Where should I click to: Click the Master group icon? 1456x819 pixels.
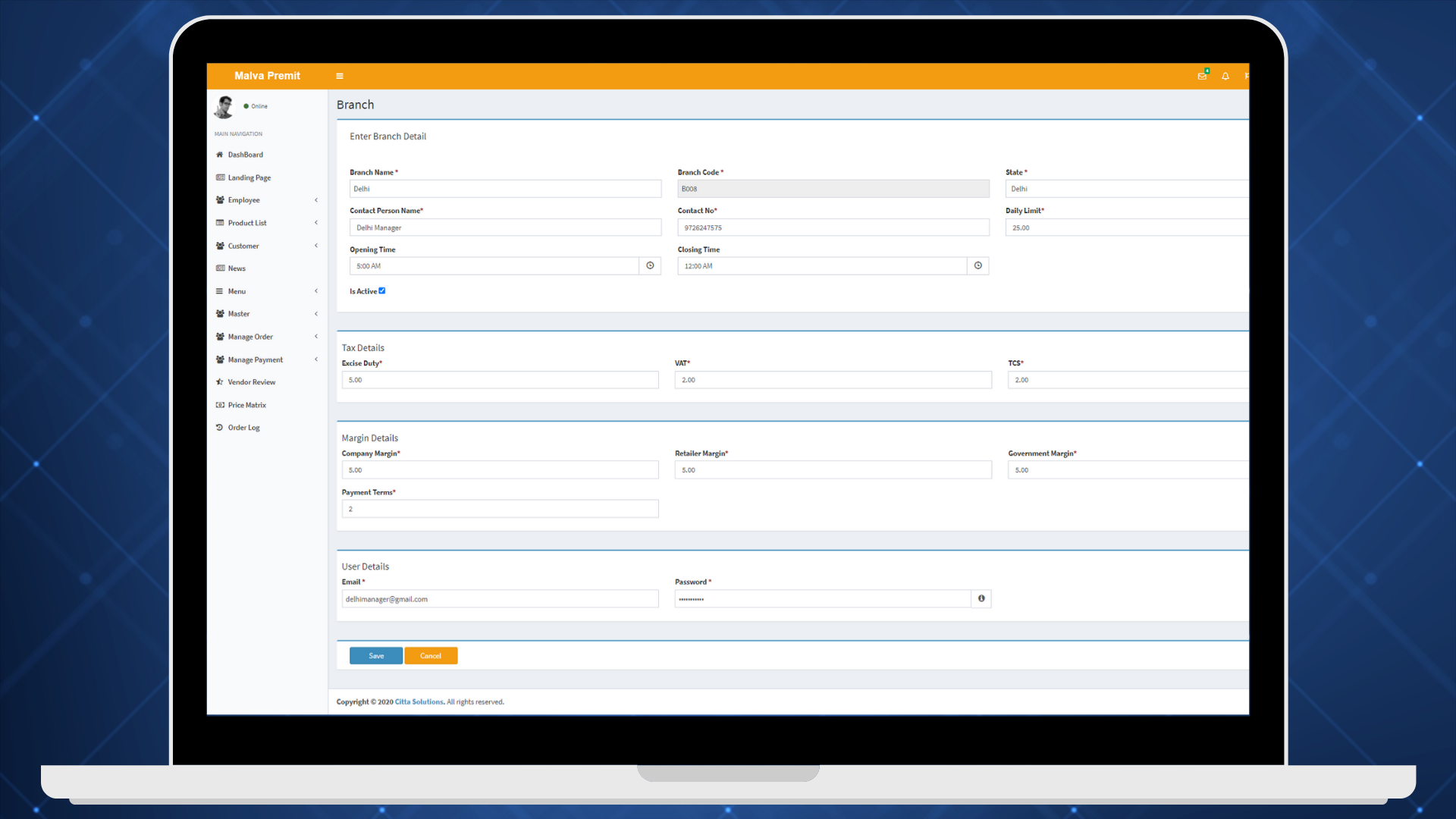coord(220,314)
